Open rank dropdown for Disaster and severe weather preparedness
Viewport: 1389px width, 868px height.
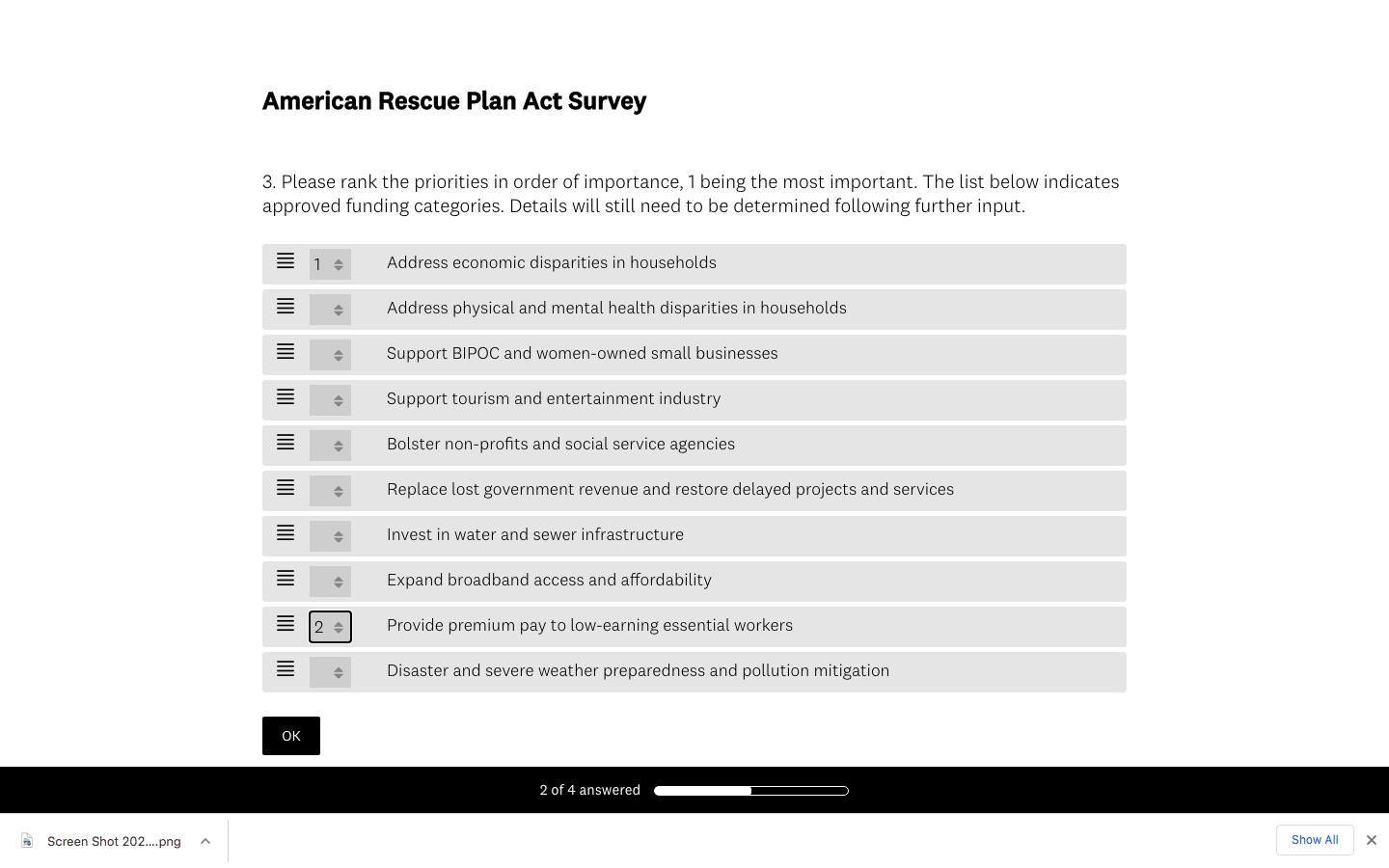click(330, 672)
